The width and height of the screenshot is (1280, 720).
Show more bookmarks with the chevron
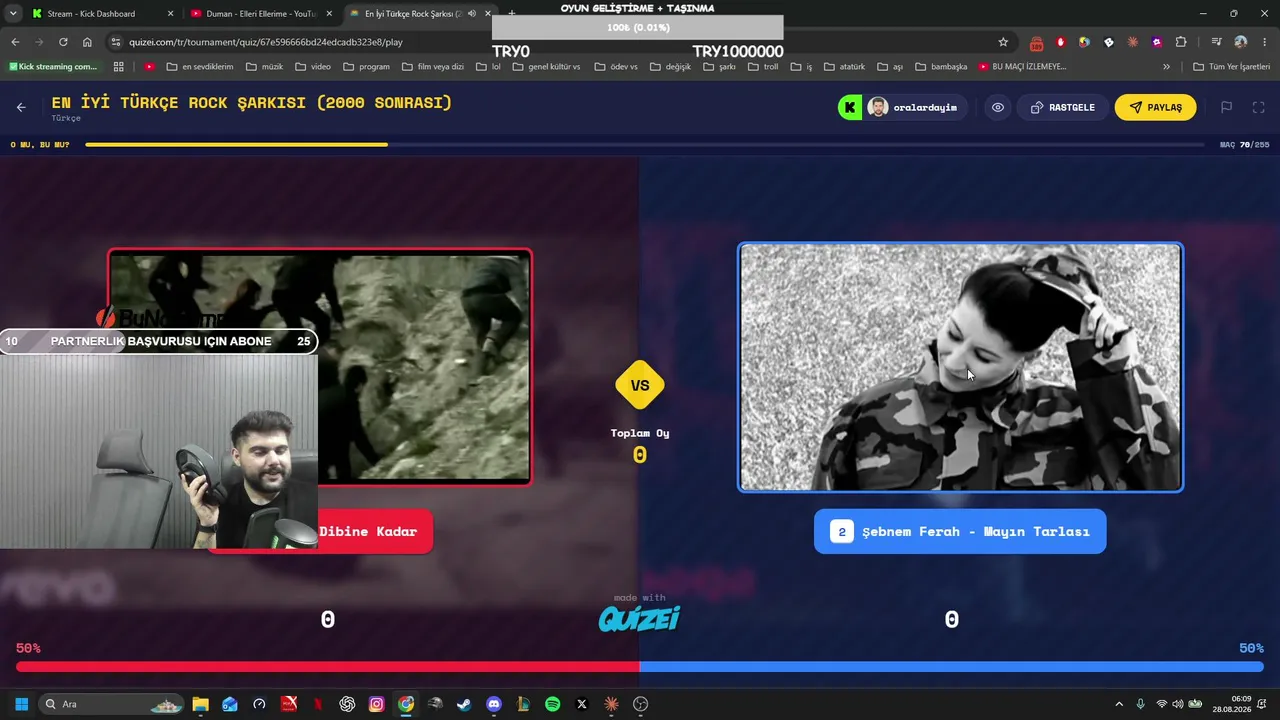[1166, 67]
